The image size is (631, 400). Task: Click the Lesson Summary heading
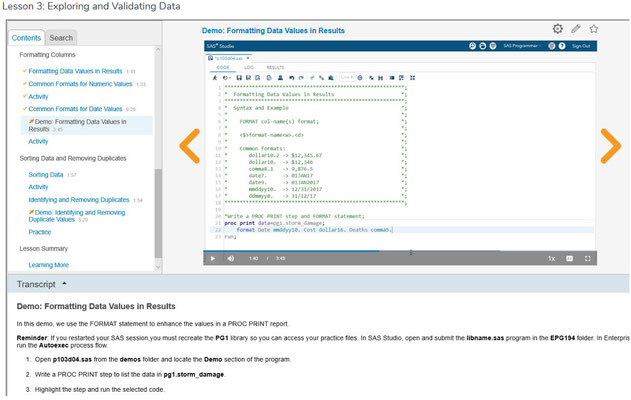click(x=43, y=248)
